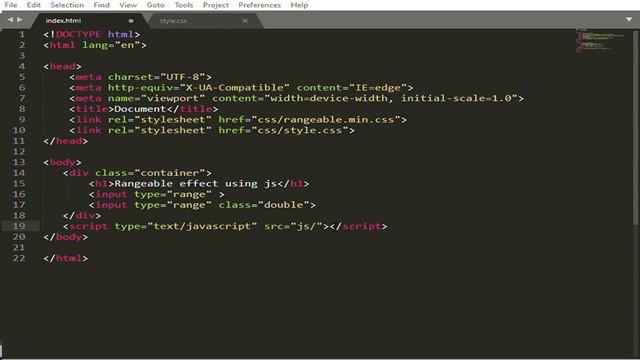Open the File menu
Viewport: 640px width, 360px height.
(11, 5)
